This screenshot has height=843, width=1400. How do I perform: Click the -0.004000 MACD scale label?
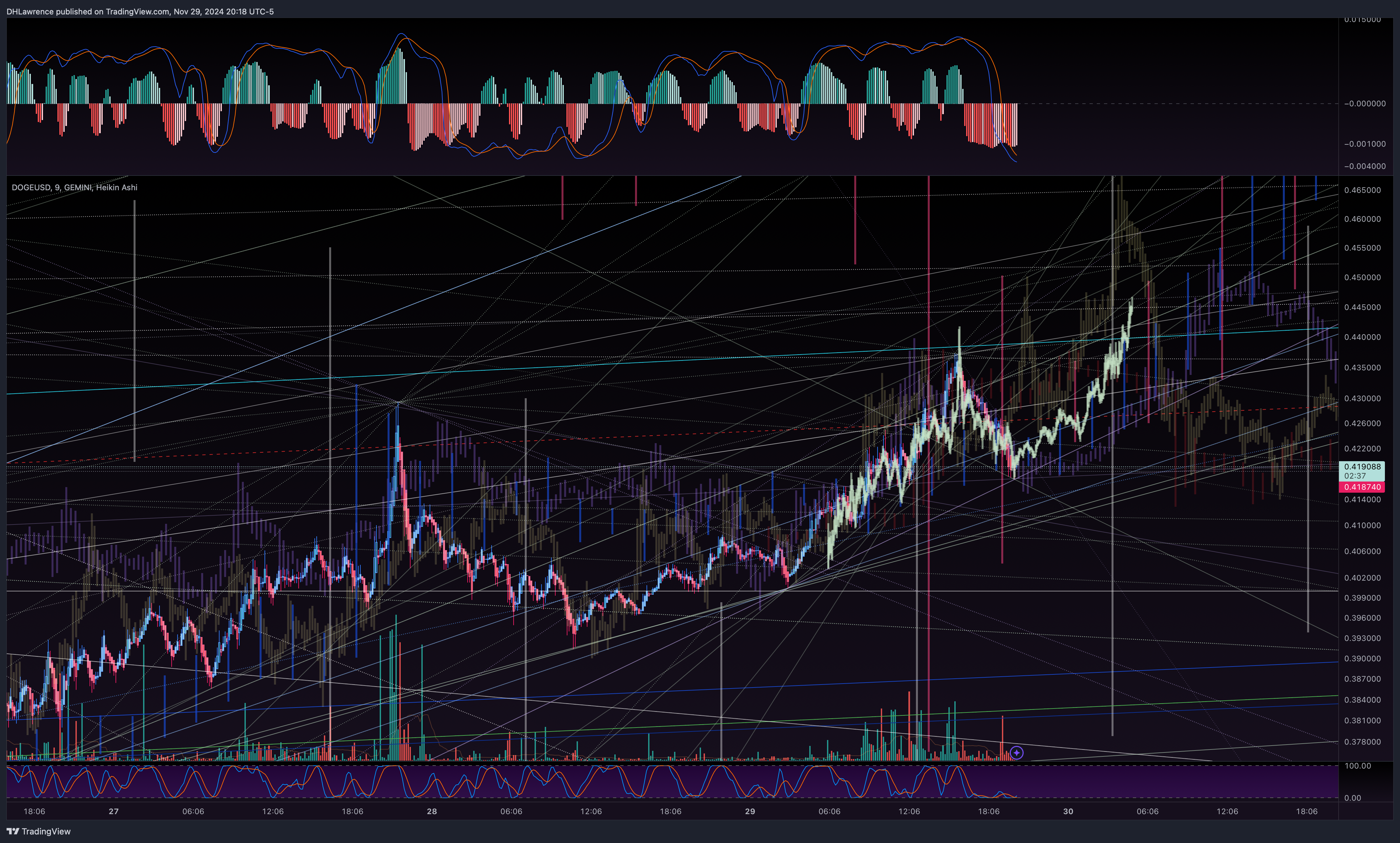click(1364, 166)
